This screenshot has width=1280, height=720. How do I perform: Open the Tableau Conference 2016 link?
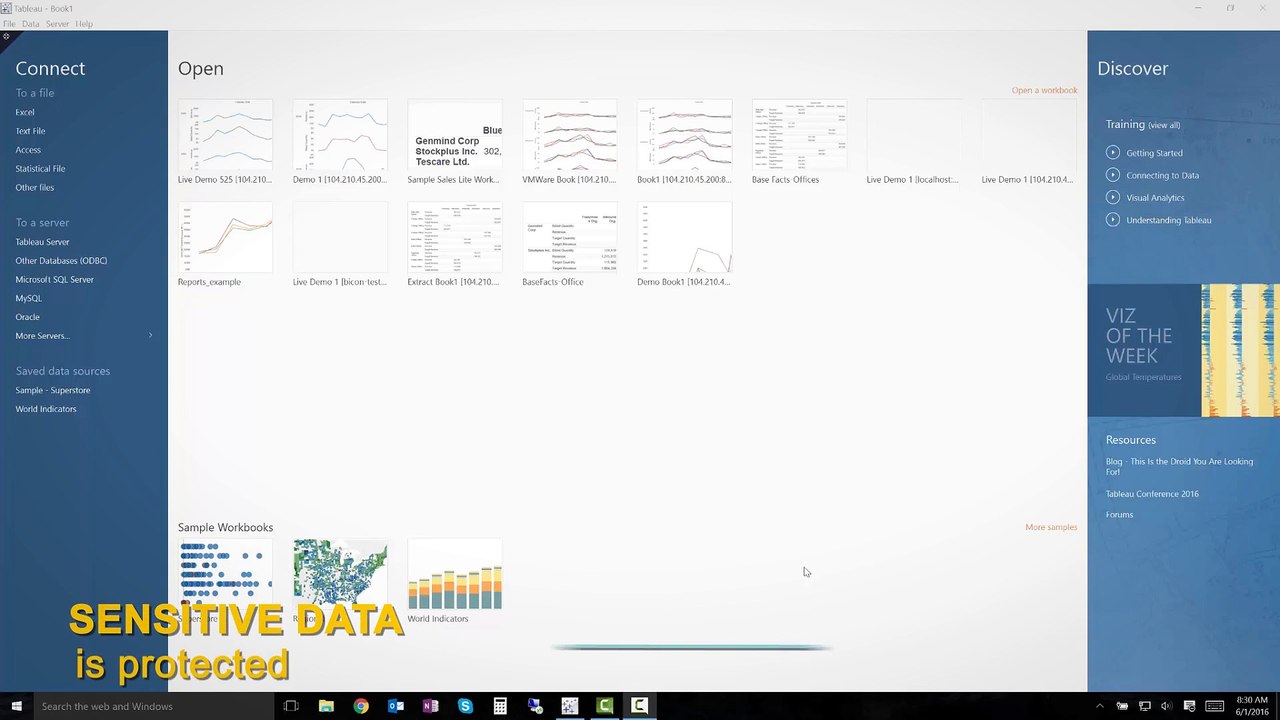pos(1152,494)
